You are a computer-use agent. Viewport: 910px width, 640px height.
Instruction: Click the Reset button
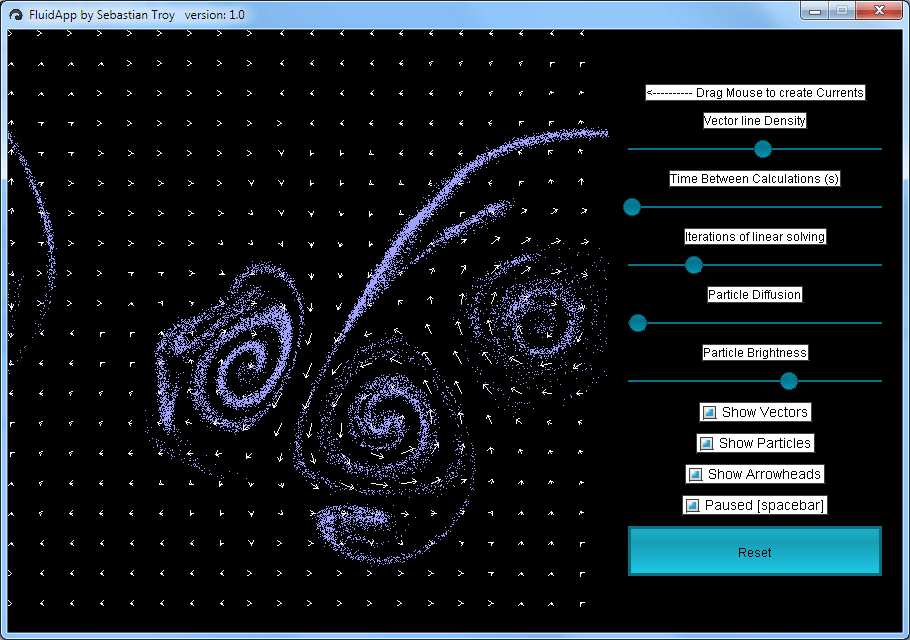click(754, 551)
